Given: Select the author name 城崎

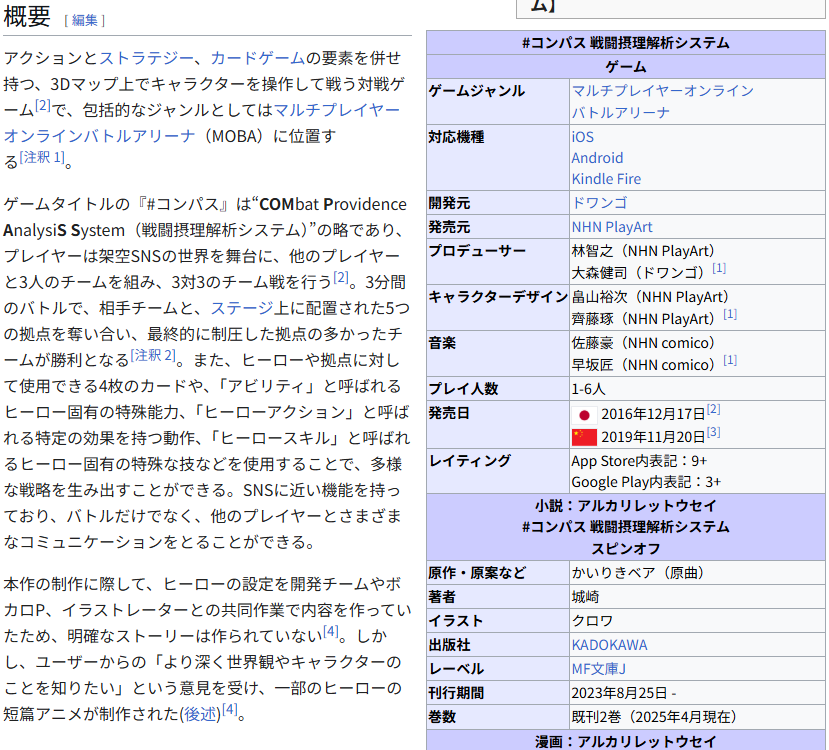Looking at the screenshot, I should (x=585, y=597).
